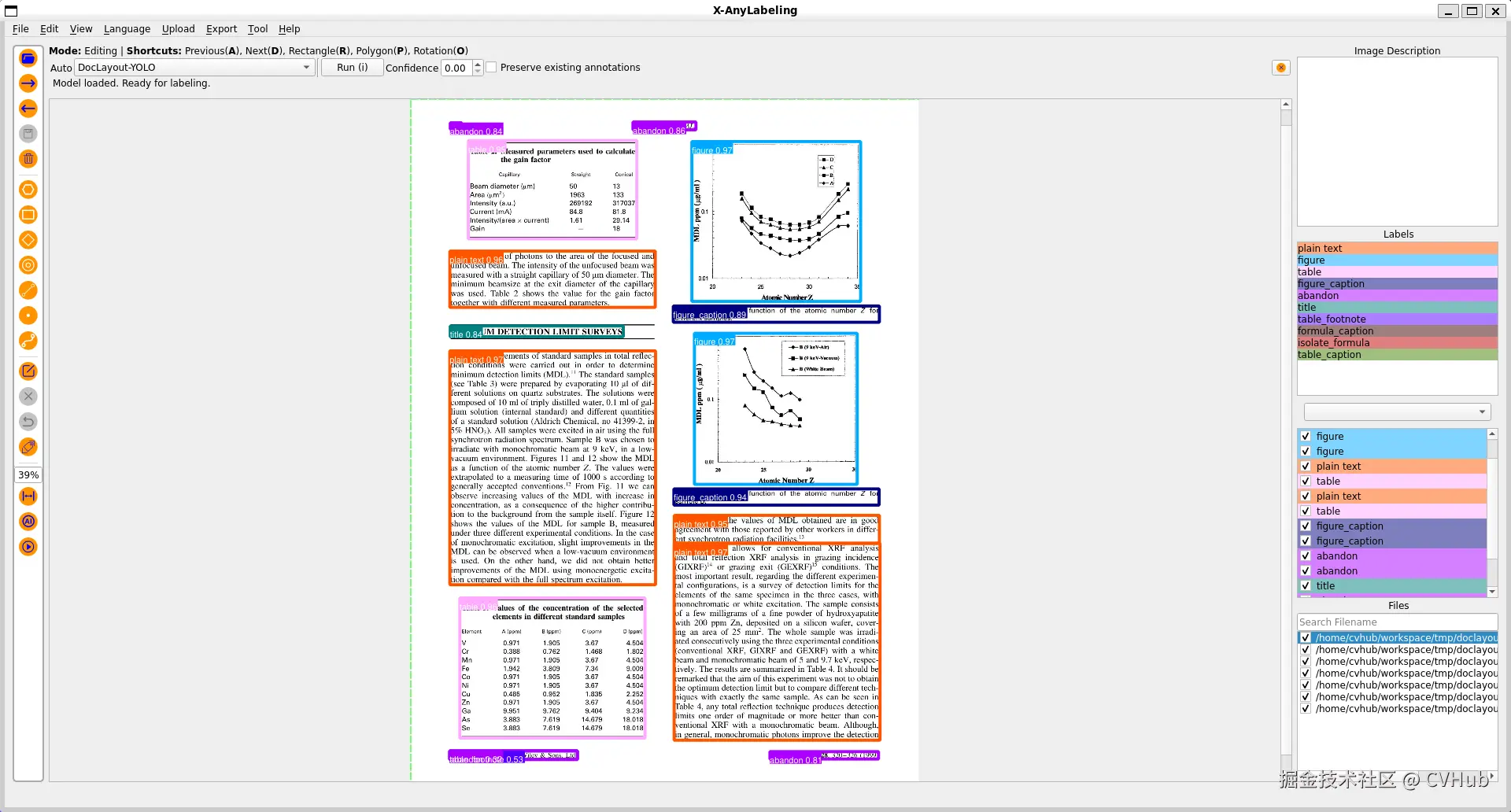Click in the Confidence value field

click(x=456, y=68)
